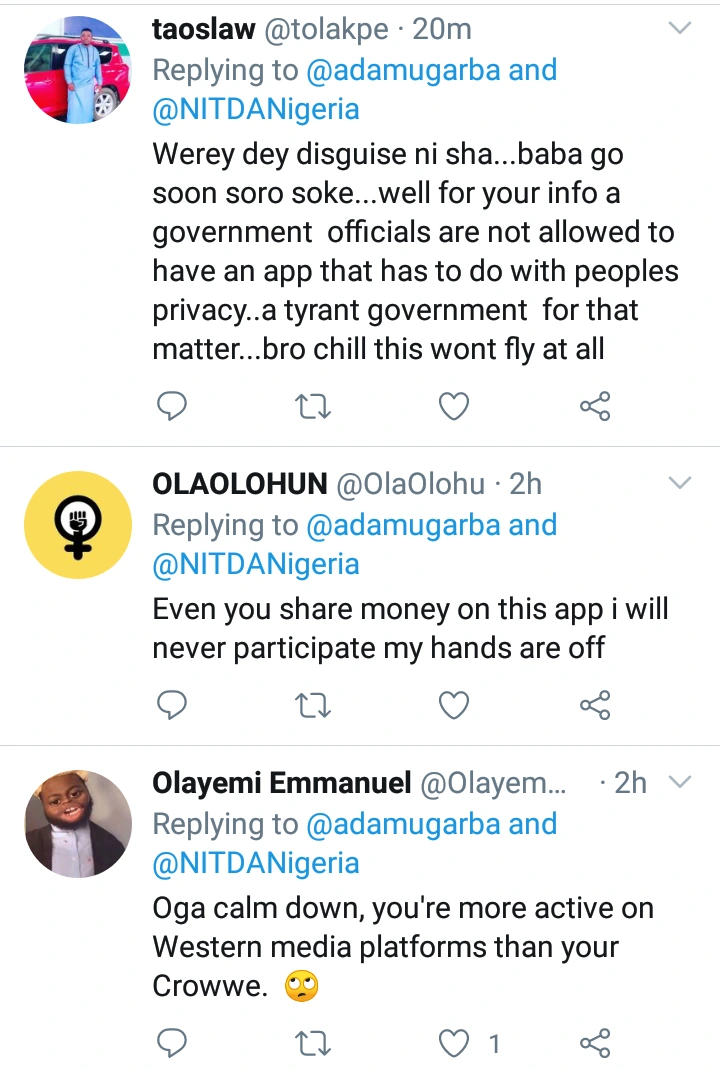
Task: Like Olayemi Emmanuel's Crowwe tweet
Action: (x=455, y=1044)
